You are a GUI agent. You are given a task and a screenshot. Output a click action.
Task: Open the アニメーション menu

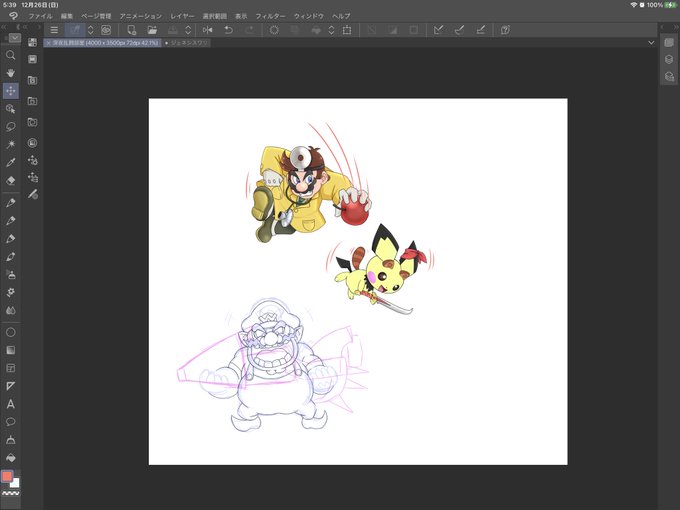(x=141, y=16)
